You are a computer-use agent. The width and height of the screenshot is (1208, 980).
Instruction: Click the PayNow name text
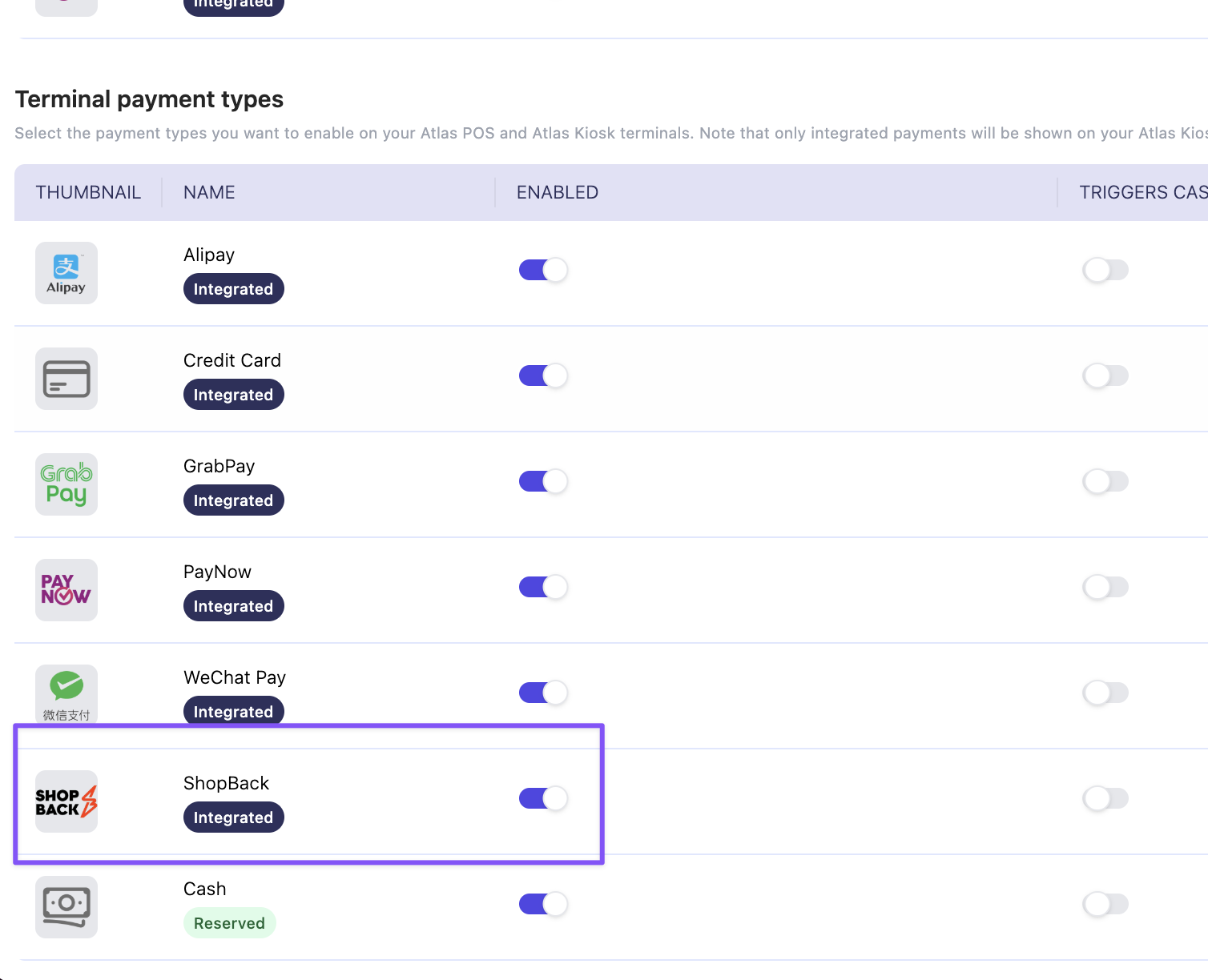point(218,572)
